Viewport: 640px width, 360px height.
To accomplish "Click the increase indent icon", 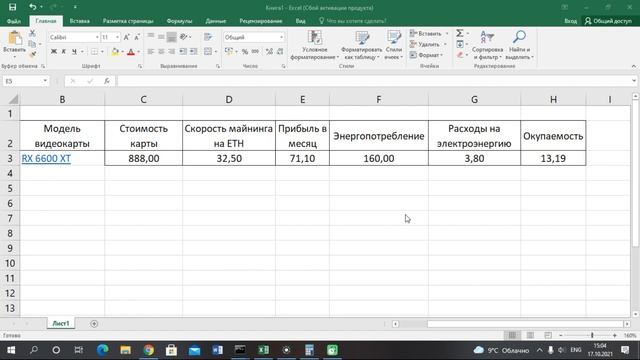I will click(x=193, y=51).
